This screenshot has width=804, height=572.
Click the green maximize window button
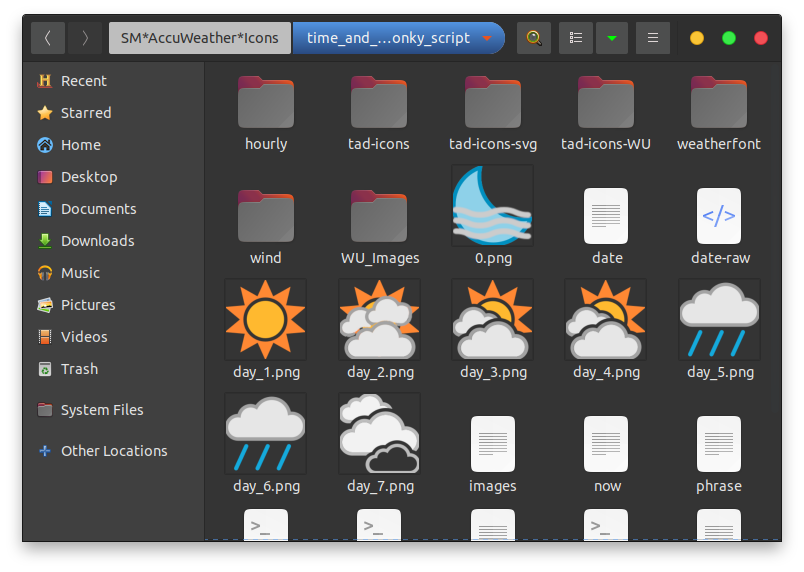(729, 38)
